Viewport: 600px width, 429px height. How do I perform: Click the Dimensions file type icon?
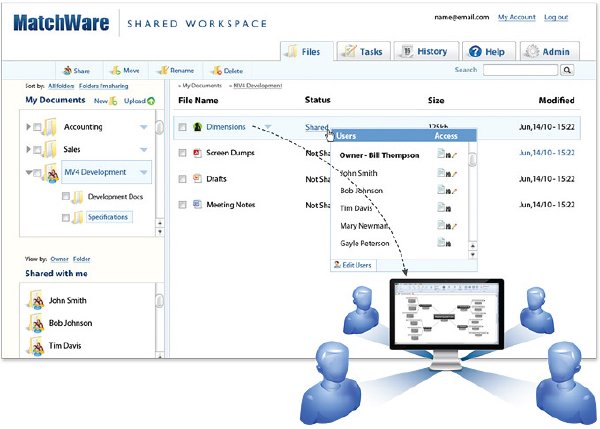(197, 127)
